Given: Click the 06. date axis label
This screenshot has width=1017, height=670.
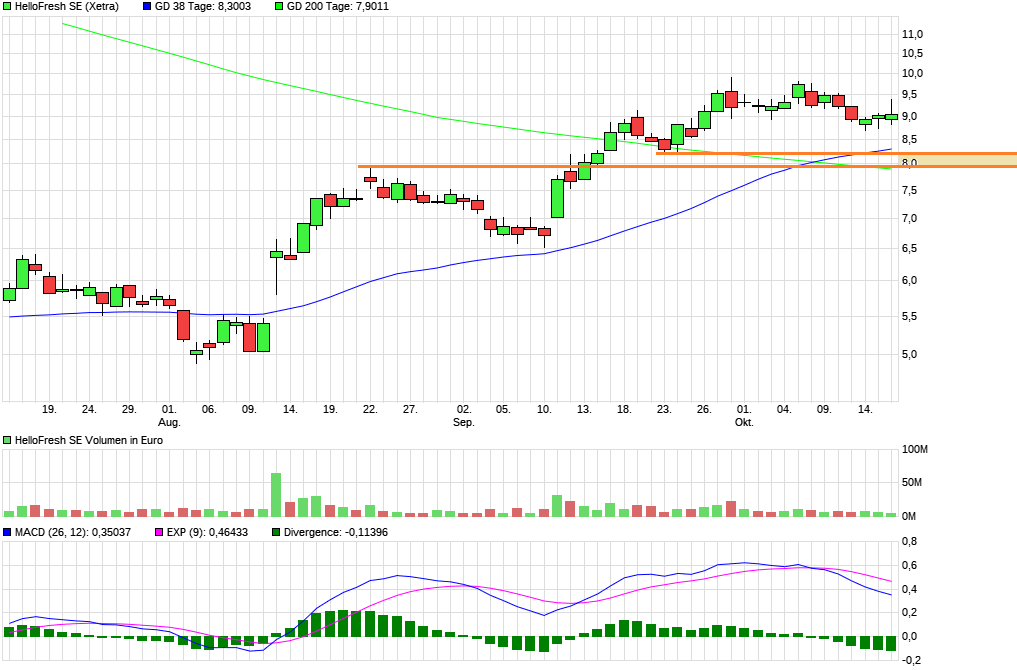Looking at the screenshot, I should coord(209,410).
